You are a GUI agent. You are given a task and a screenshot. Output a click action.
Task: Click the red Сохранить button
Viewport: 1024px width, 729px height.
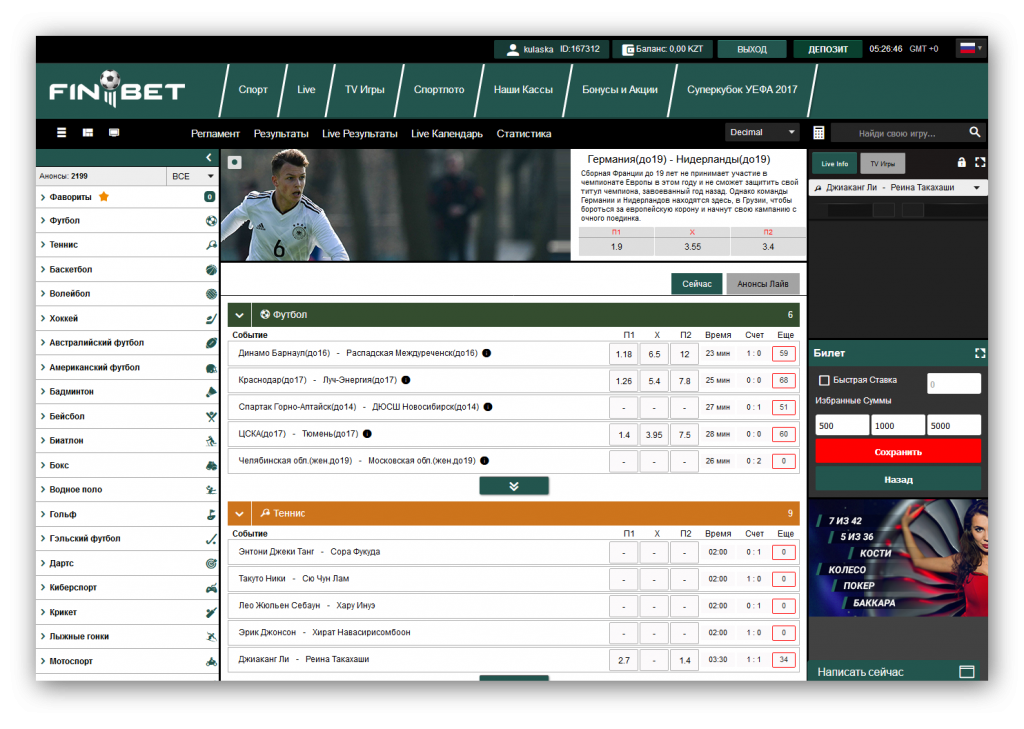tap(898, 452)
